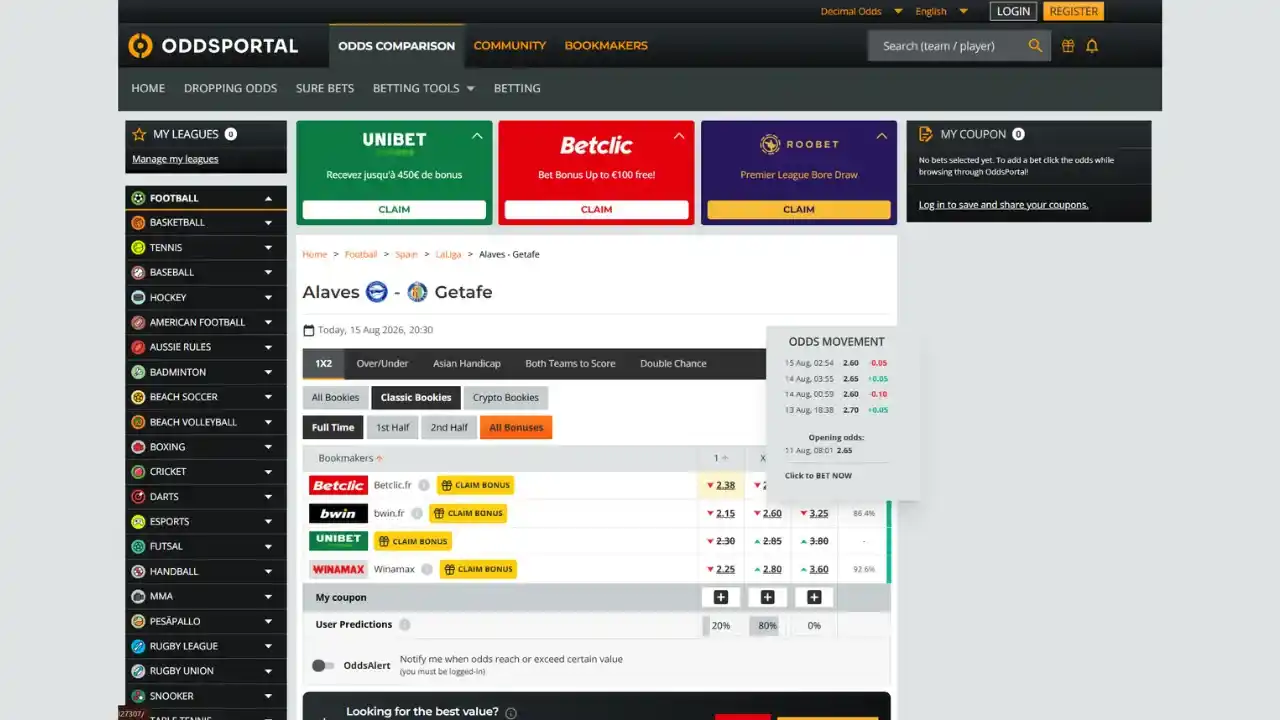Click the All Bonuses button
Image resolution: width=1280 pixels, height=720 pixels.
(516, 428)
